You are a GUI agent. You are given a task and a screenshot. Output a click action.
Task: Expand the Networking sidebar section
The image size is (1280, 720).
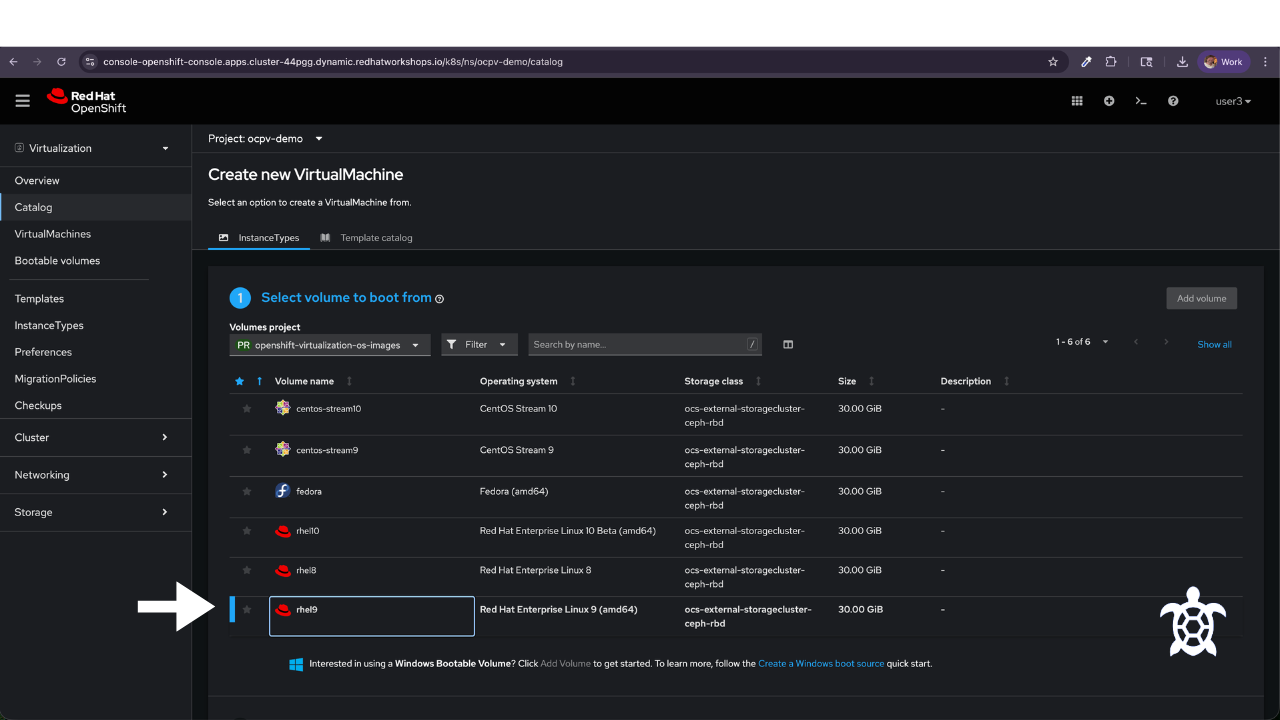point(95,475)
